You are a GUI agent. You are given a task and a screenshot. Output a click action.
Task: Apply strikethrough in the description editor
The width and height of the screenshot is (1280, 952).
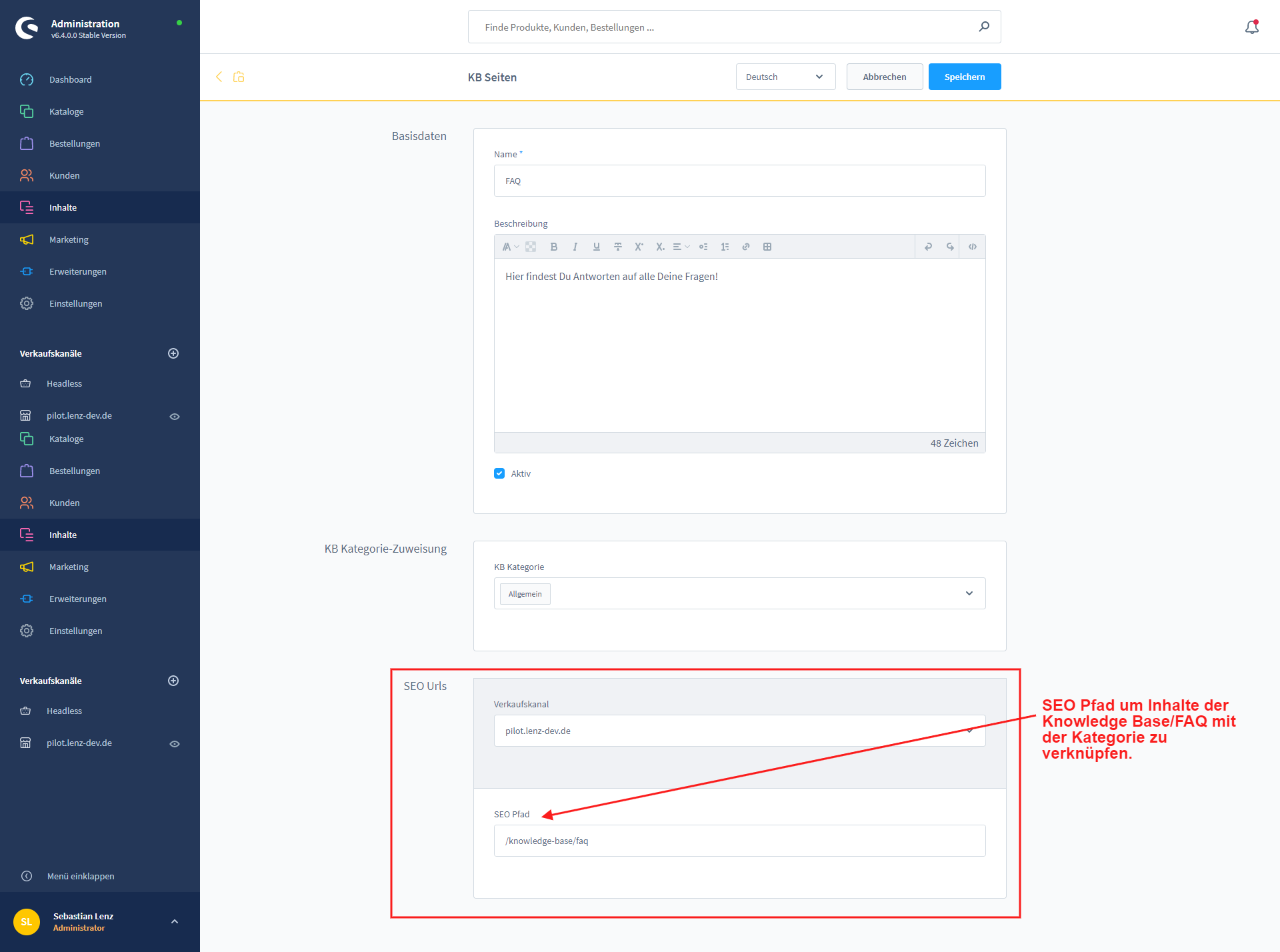coord(617,247)
